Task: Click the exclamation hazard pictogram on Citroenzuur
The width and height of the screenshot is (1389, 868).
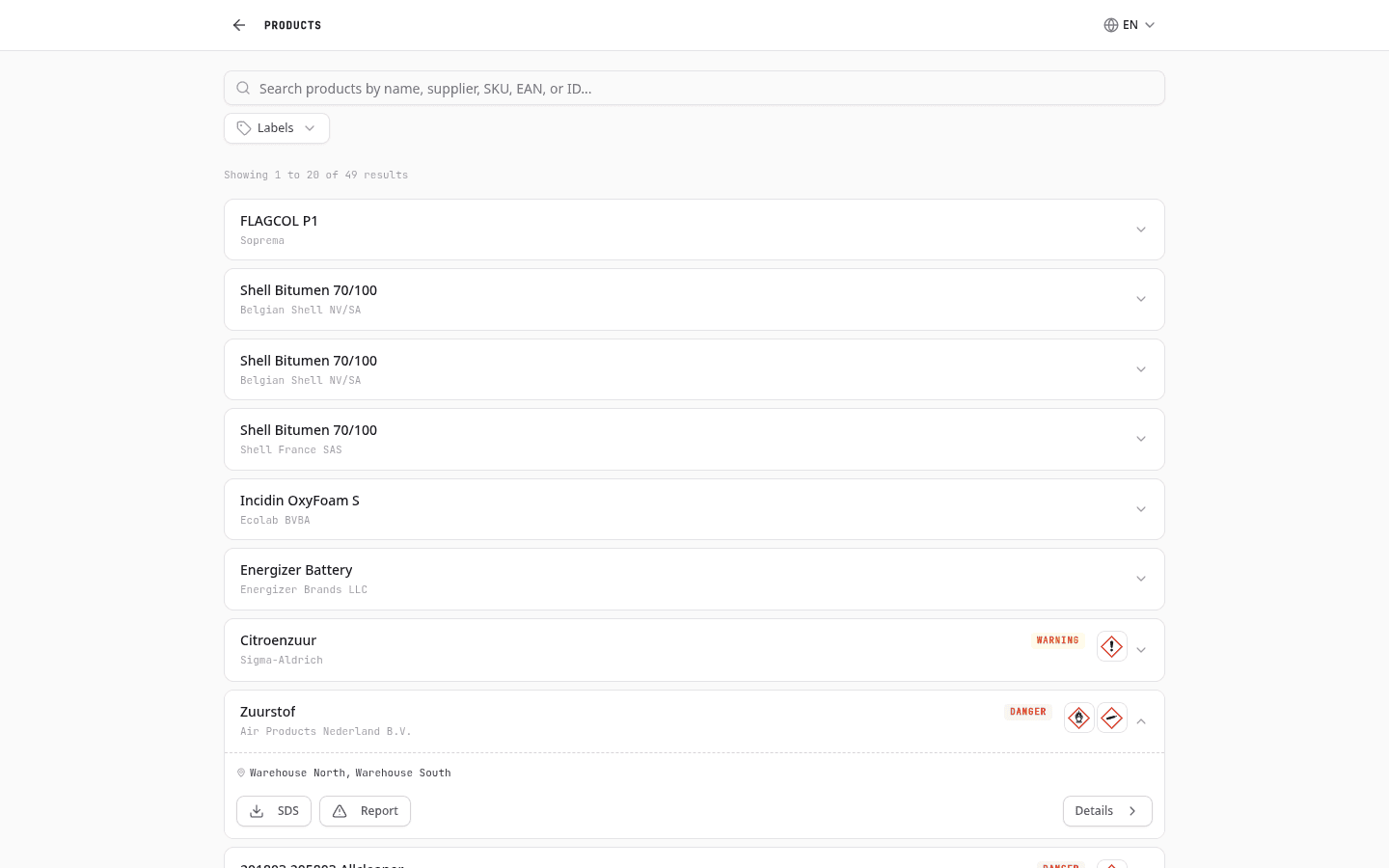Action: tap(1112, 646)
